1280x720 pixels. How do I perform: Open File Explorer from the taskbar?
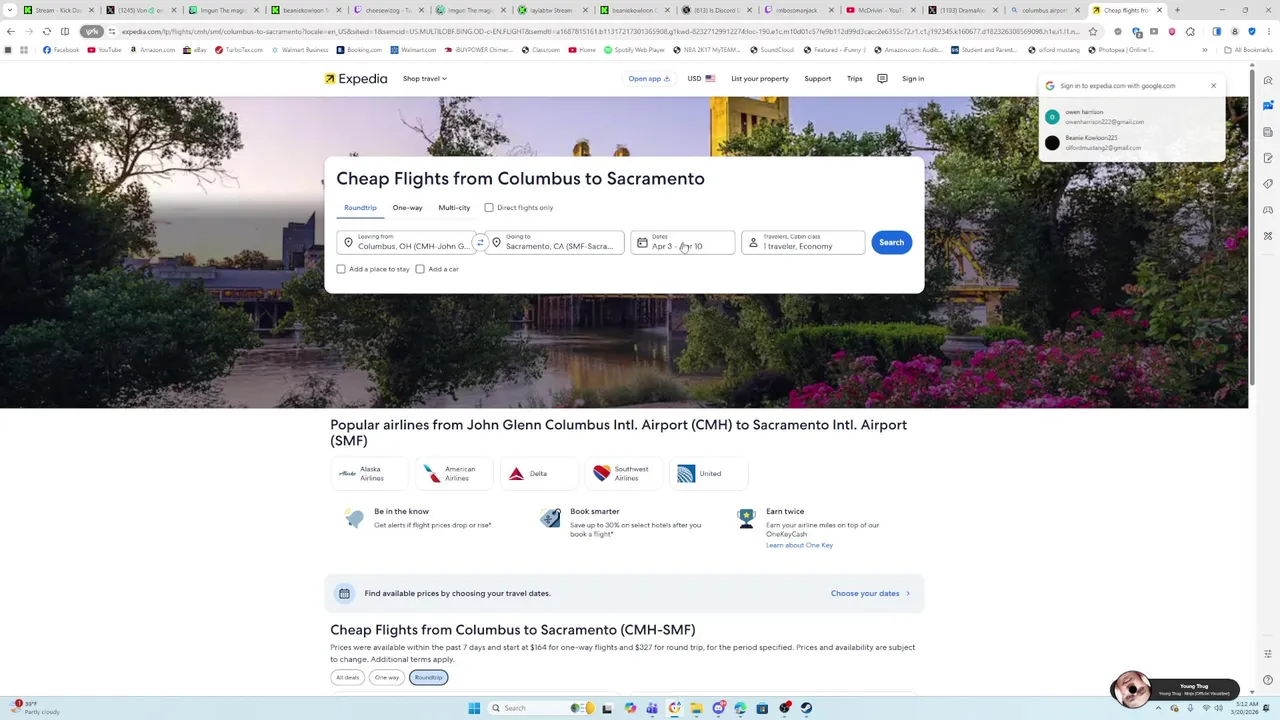pyautogui.click(x=696, y=708)
